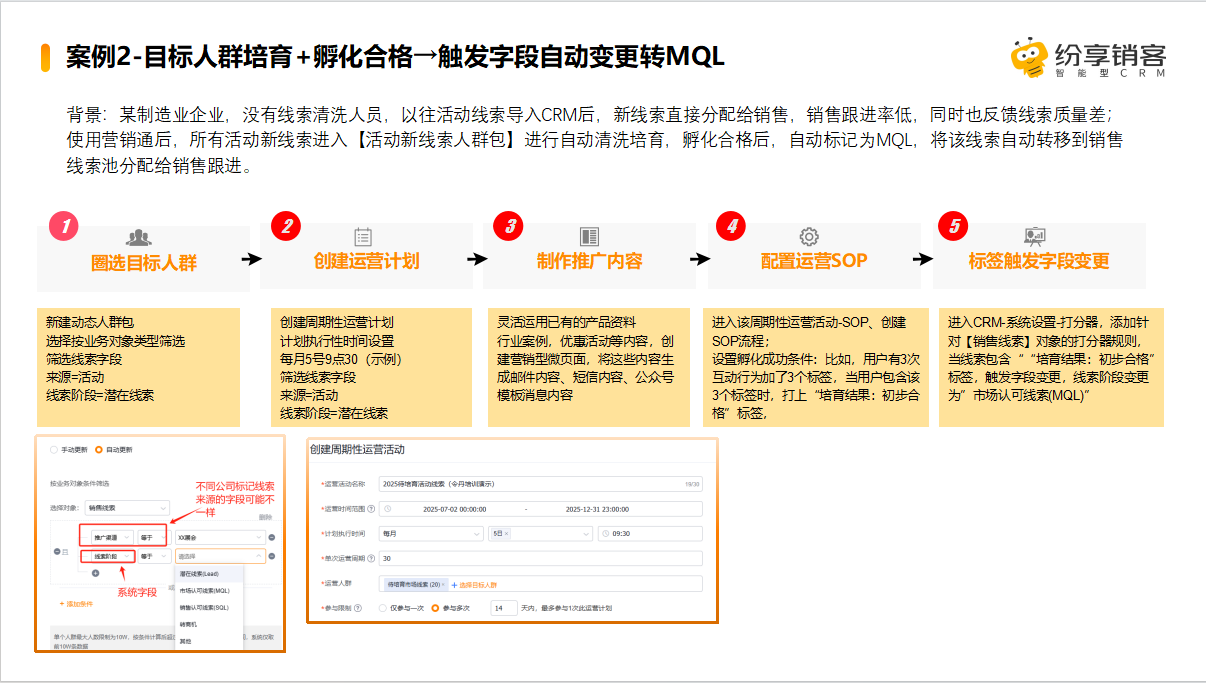
Task: Expand the day selector containing 5日
Action: 540,534
